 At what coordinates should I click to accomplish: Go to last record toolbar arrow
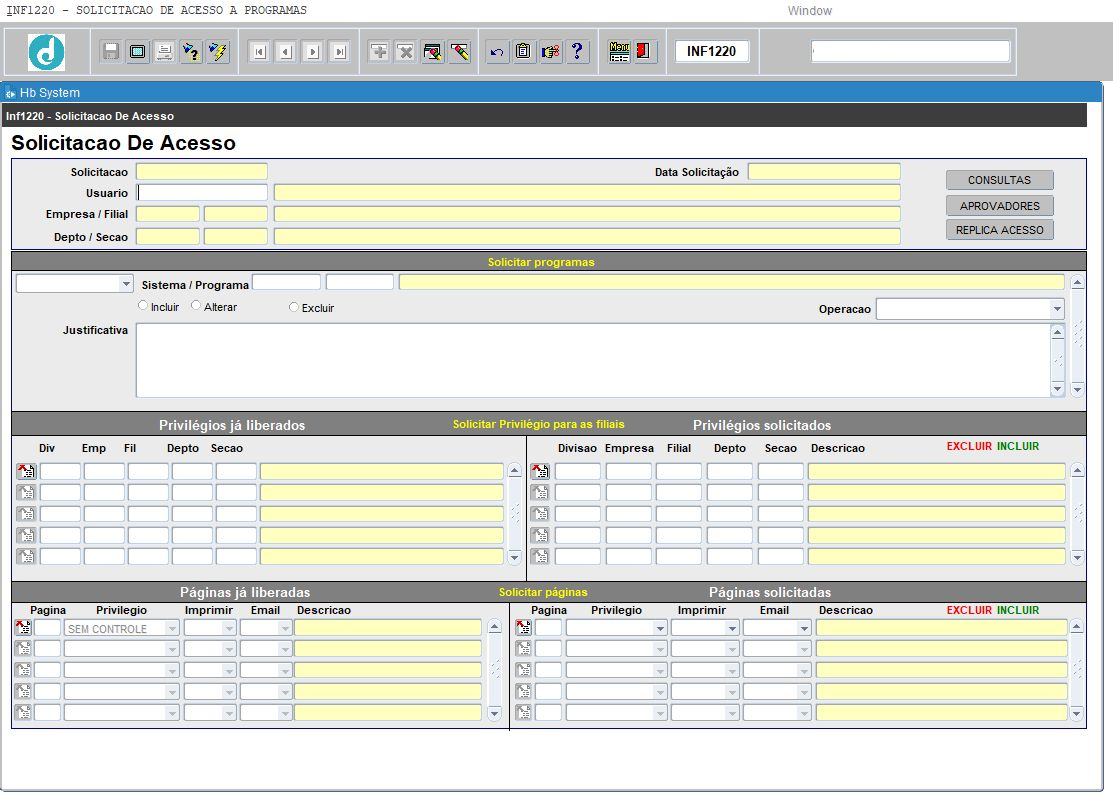[340, 51]
